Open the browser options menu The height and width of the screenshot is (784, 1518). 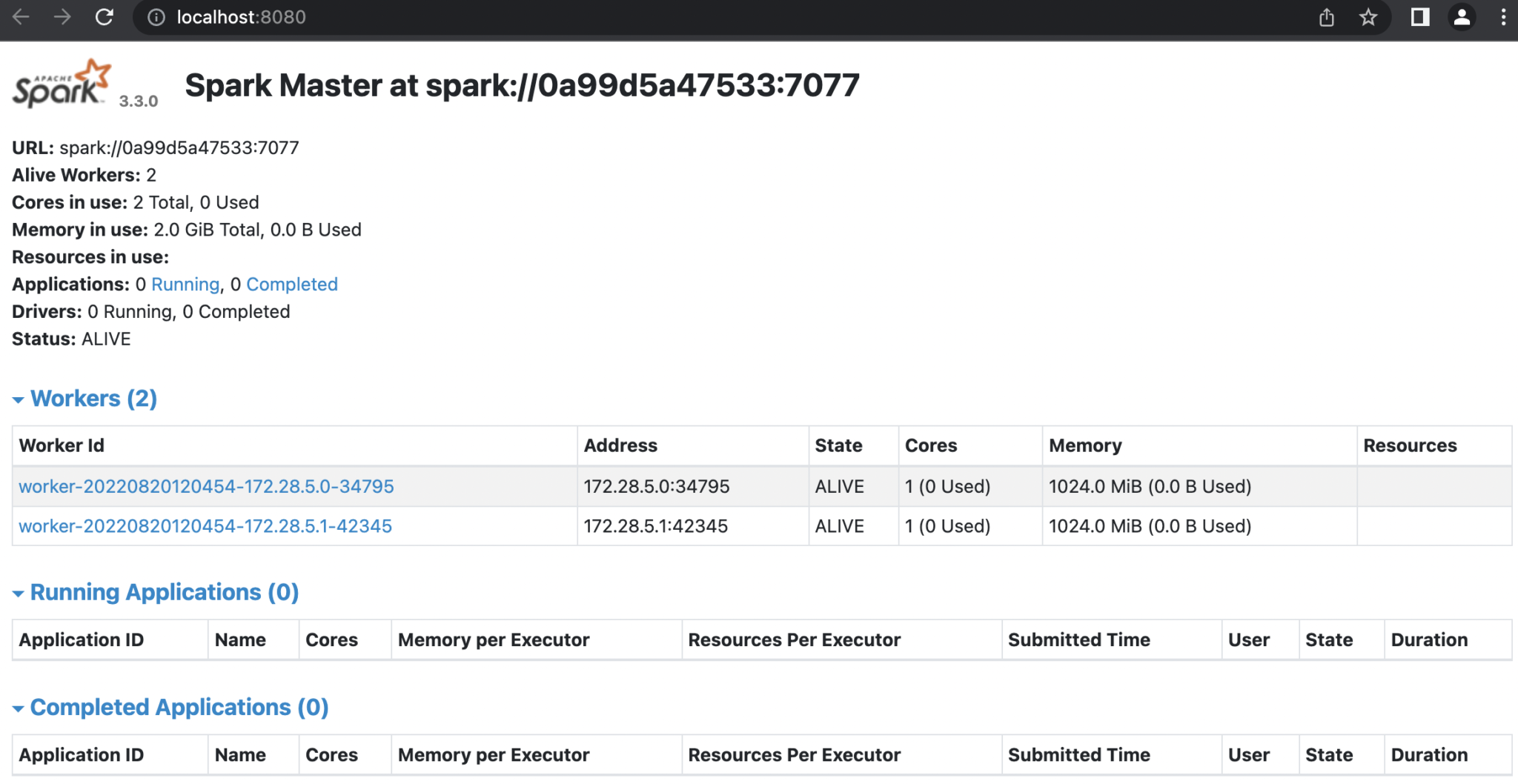1502,17
